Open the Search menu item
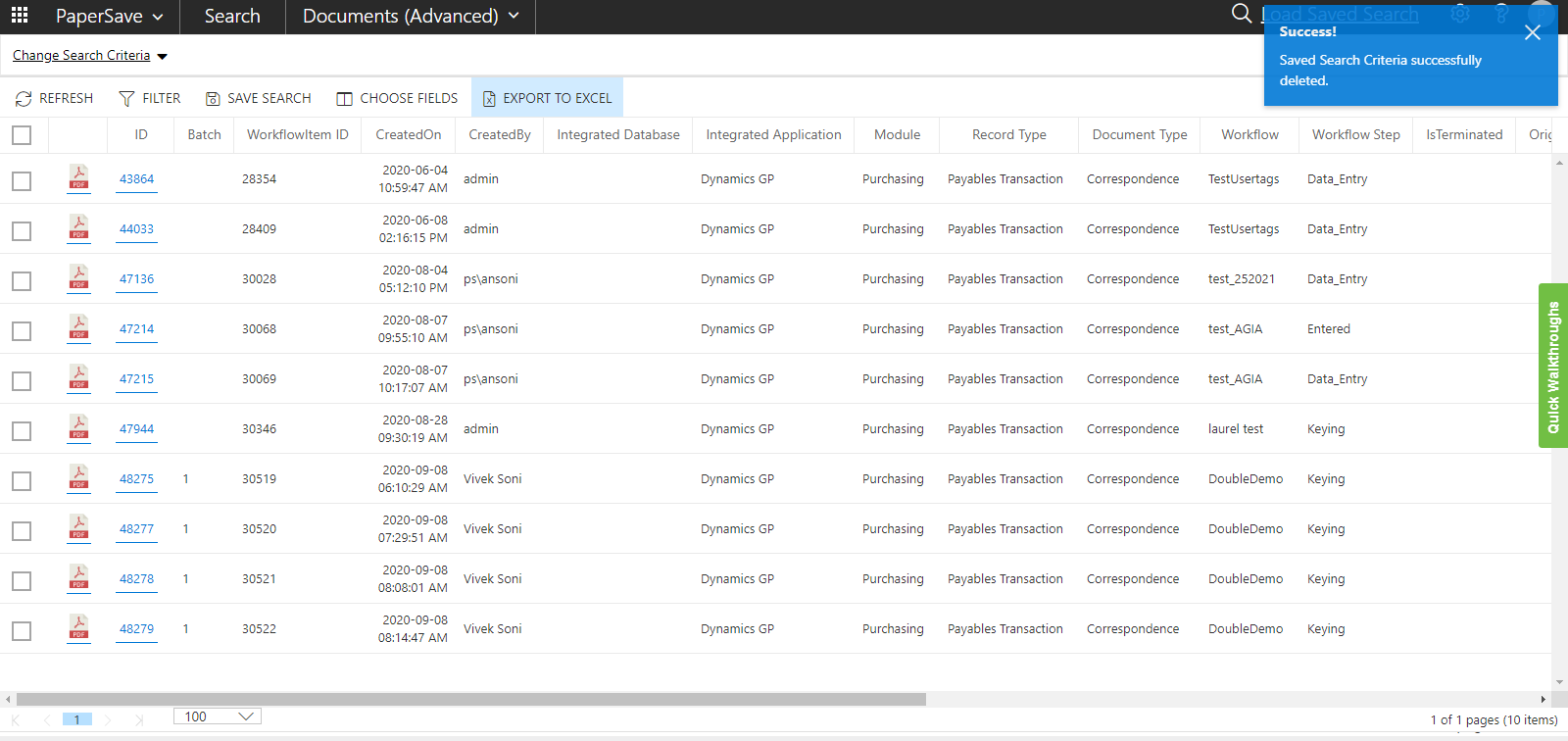This screenshot has width=1568, height=741. pyautogui.click(x=232, y=17)
